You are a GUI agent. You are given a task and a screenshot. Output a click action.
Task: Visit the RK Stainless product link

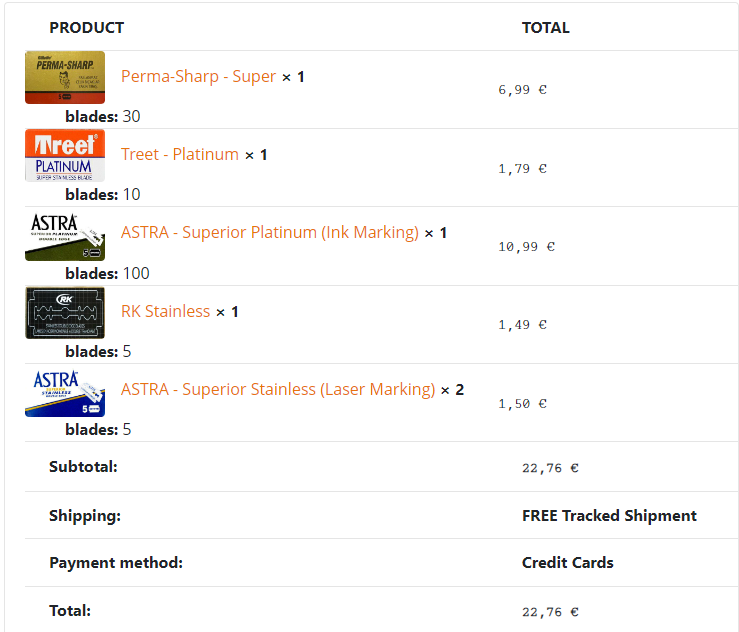tap(166, 312)
